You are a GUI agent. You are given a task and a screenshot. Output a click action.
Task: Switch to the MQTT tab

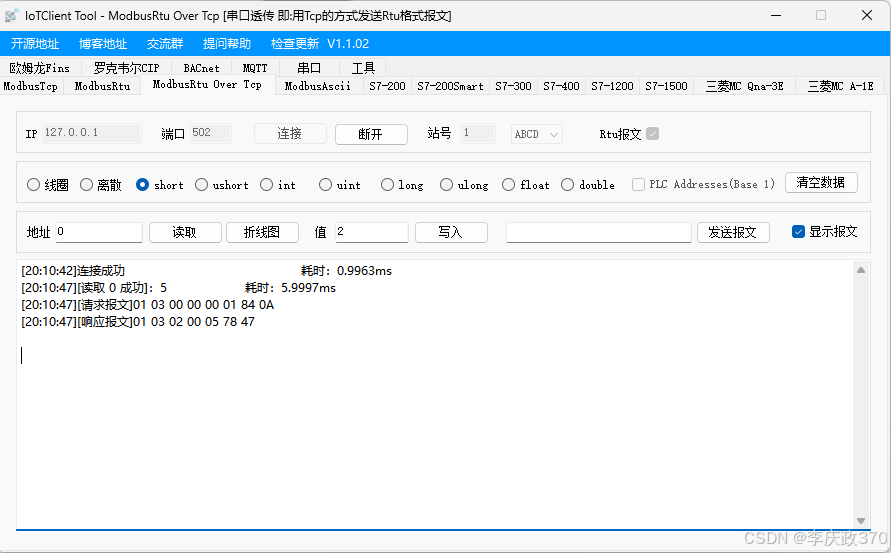click(x=255, y=68)
